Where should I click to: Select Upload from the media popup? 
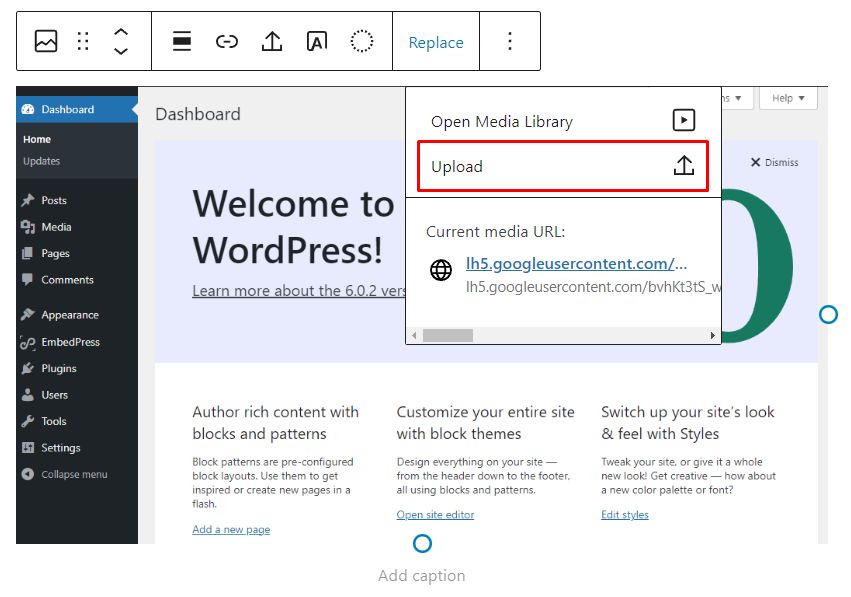[x=459, y=166]
